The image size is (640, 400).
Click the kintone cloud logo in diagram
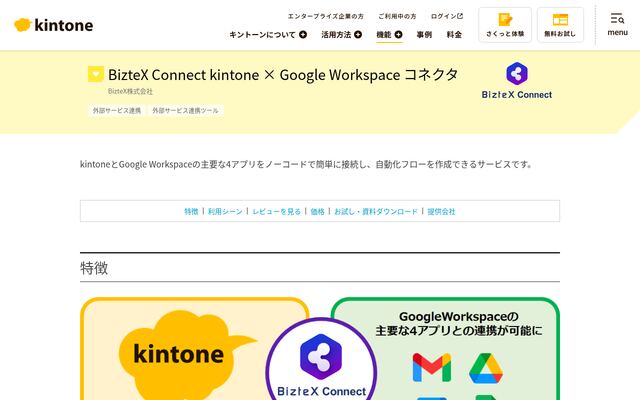tap(186, 354)
